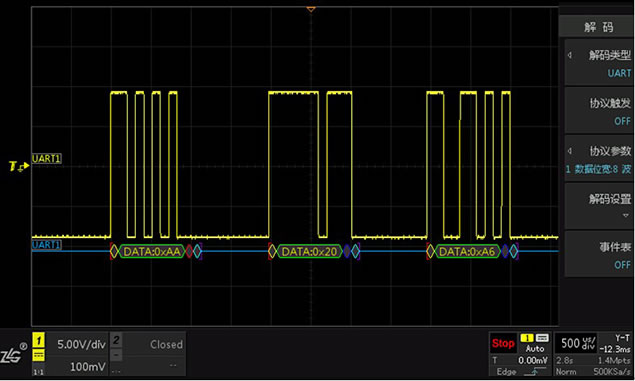Click the 5.00V/div vertical scale readout
This screenshot has width=635, height=381.
[81, 345]
